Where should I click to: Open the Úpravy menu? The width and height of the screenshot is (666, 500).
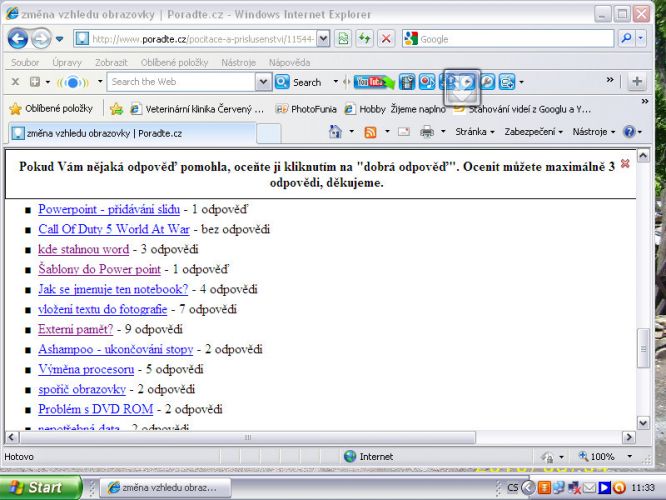[x=67, y=62]
